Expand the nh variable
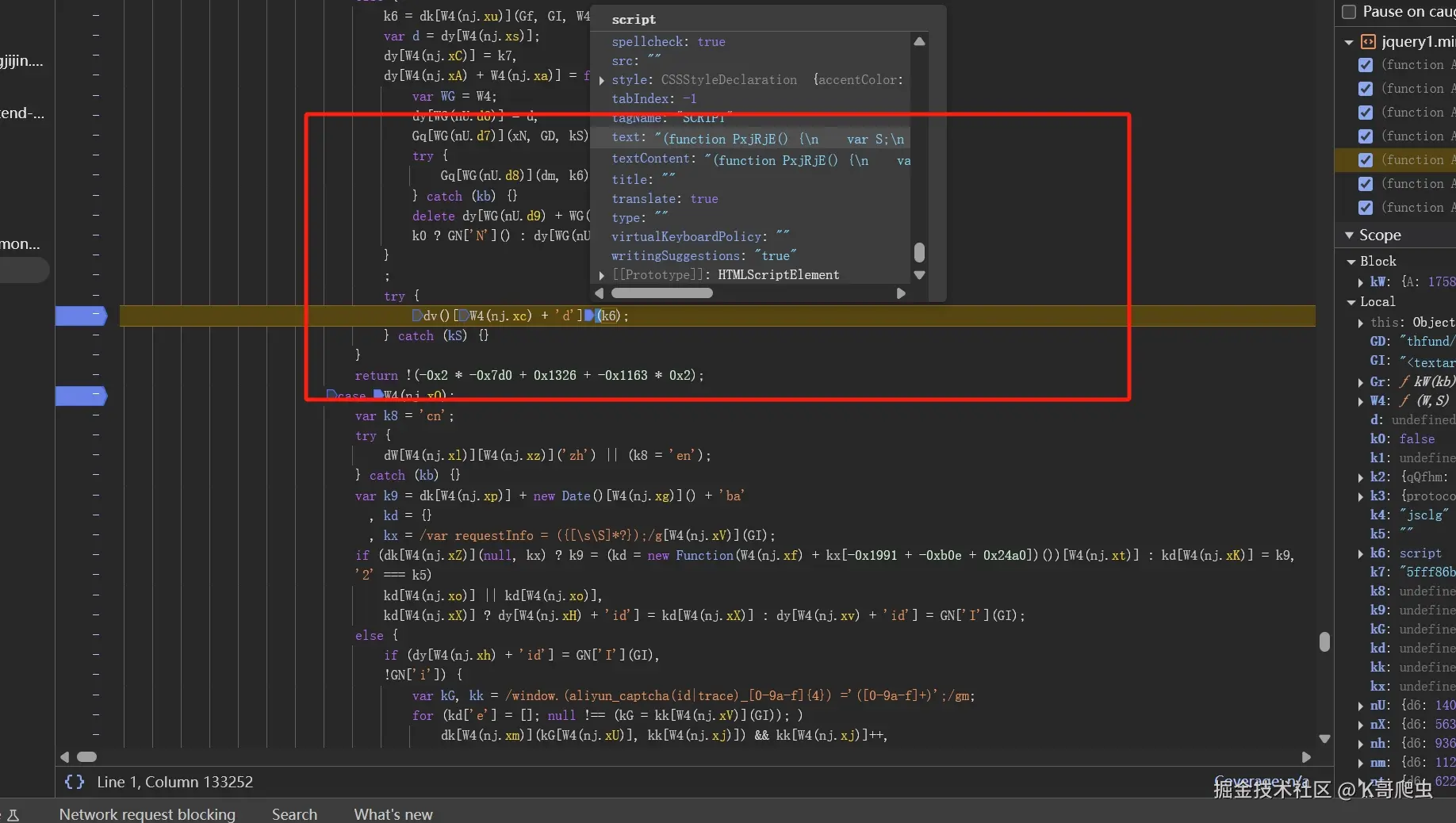1456x823 pixels. [x=1361, y=744]
